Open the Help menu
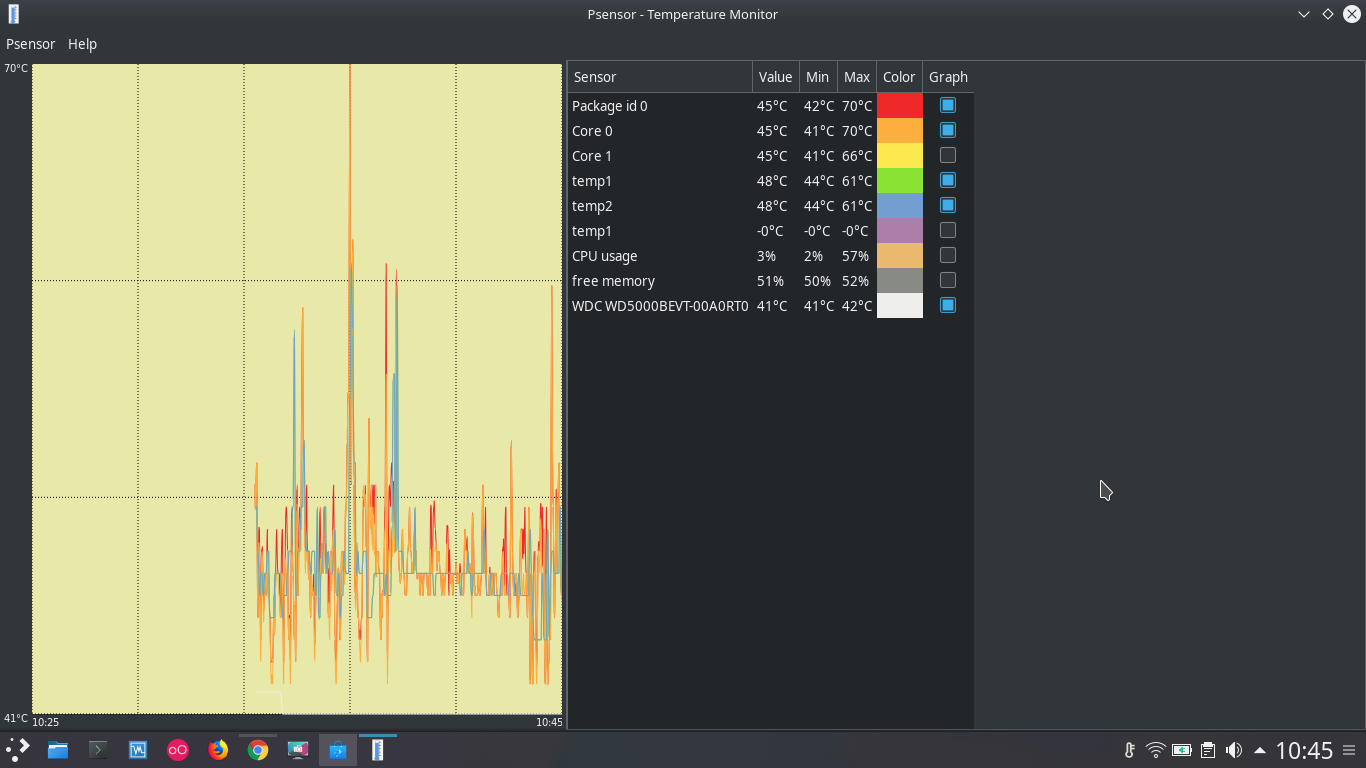 (83, 44)
